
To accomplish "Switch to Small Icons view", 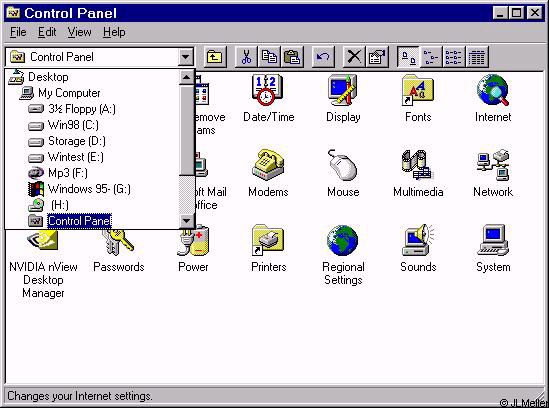I will tap(431, 57).
